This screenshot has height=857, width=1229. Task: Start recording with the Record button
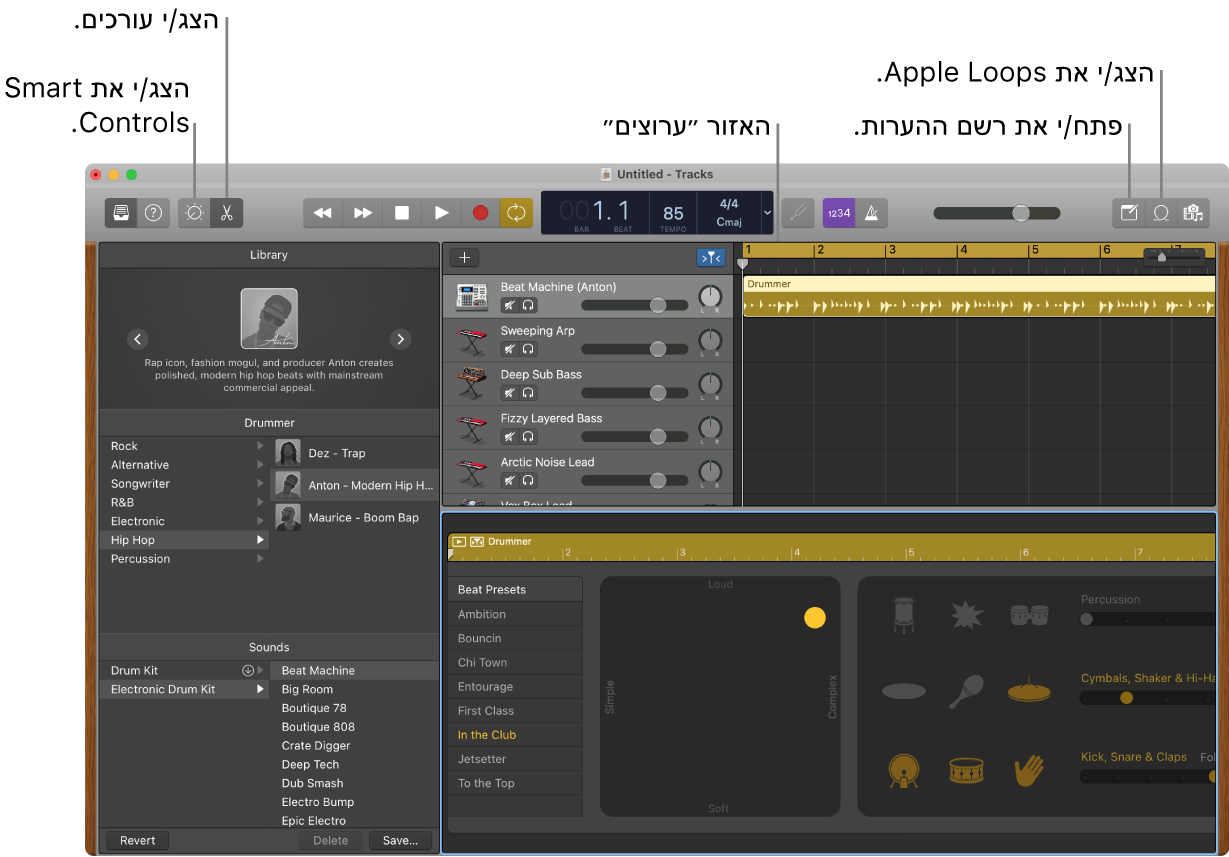point(480,213)
